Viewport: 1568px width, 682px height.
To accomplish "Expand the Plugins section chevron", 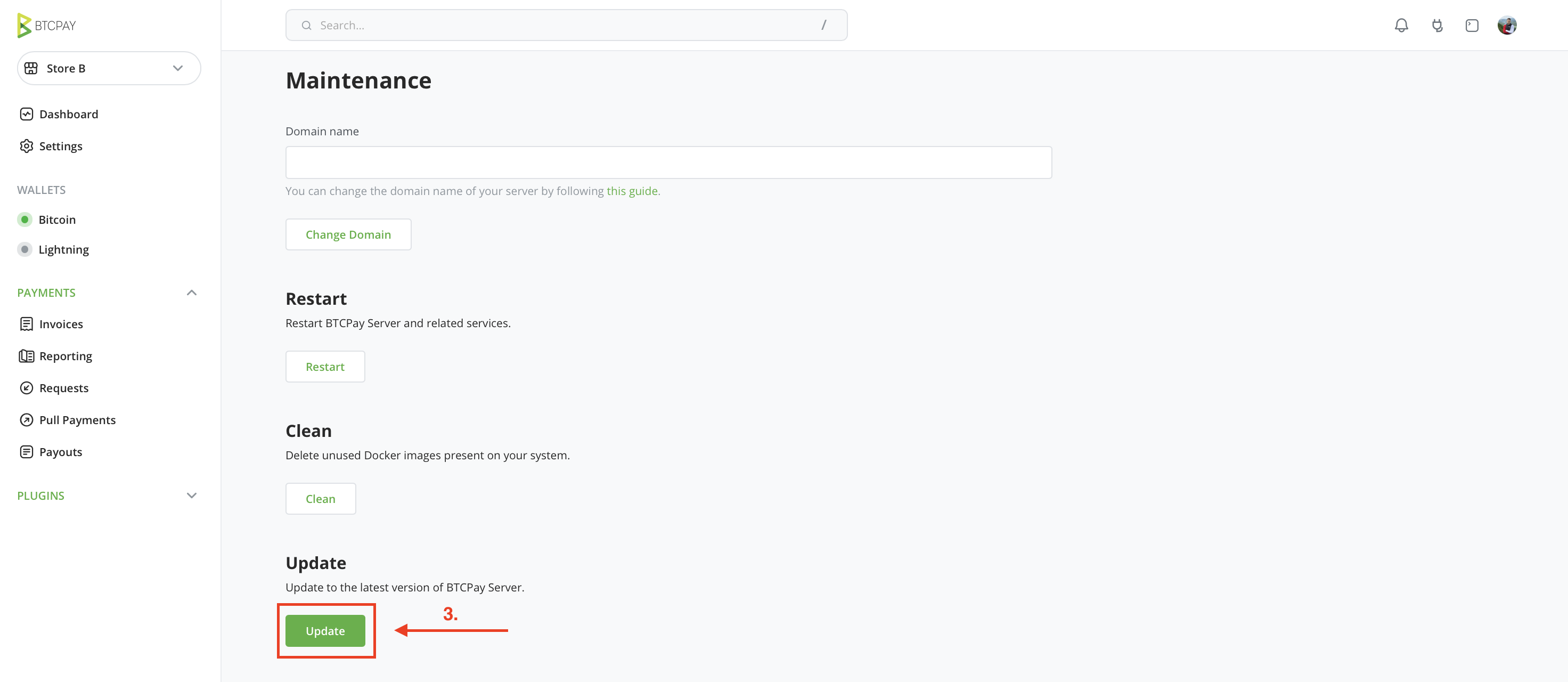I will point(191,495).
